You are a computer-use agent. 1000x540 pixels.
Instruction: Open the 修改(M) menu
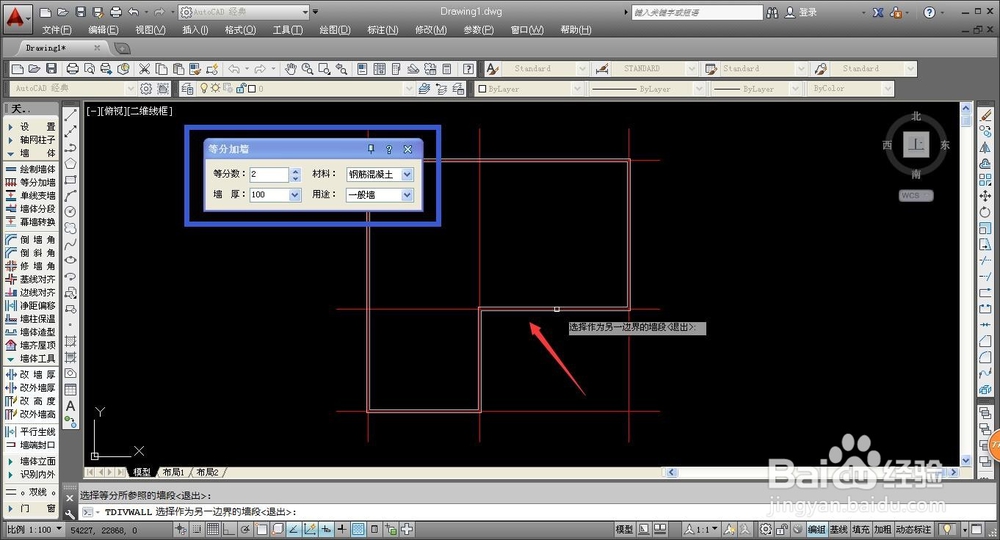tap(430, 30)
